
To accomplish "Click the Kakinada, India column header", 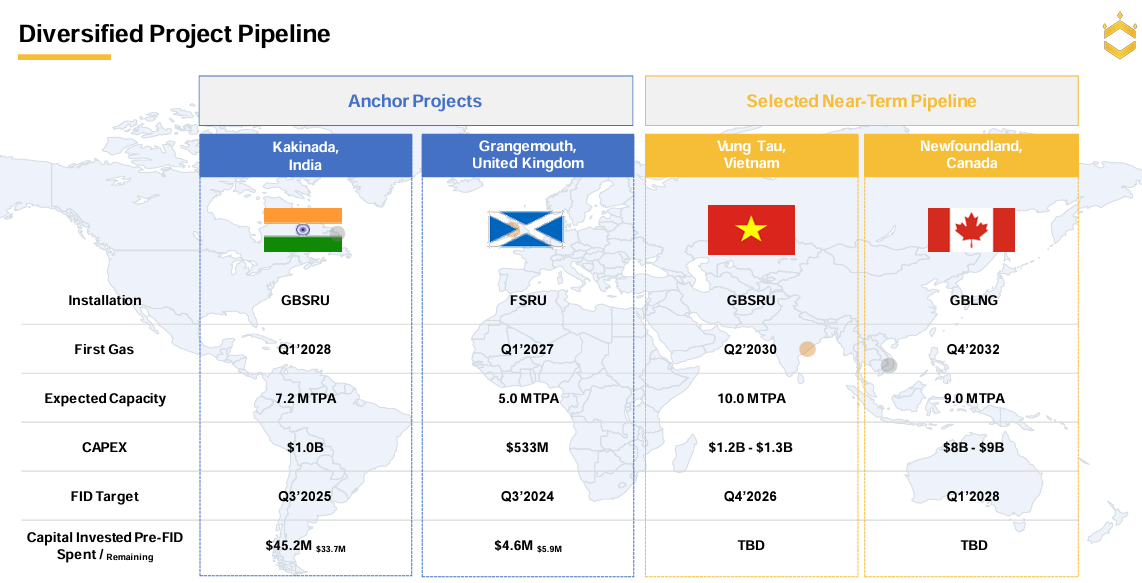I will (x=306, y=155).
